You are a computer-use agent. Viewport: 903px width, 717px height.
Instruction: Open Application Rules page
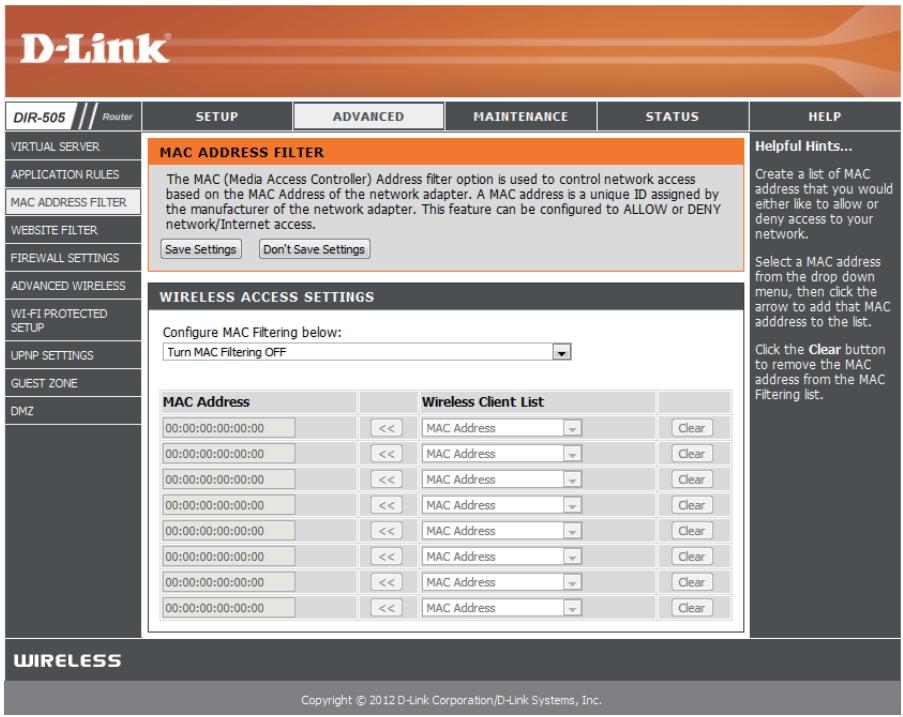[x=73, y=174]
